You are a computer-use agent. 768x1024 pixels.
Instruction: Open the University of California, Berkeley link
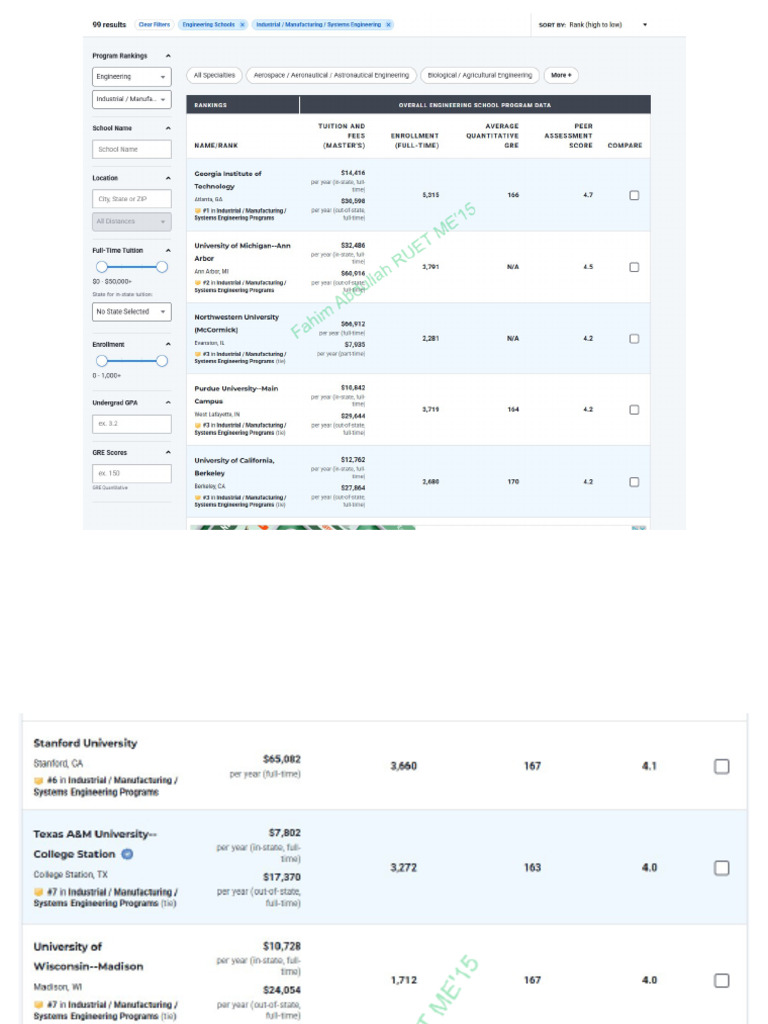coord(234,467)
